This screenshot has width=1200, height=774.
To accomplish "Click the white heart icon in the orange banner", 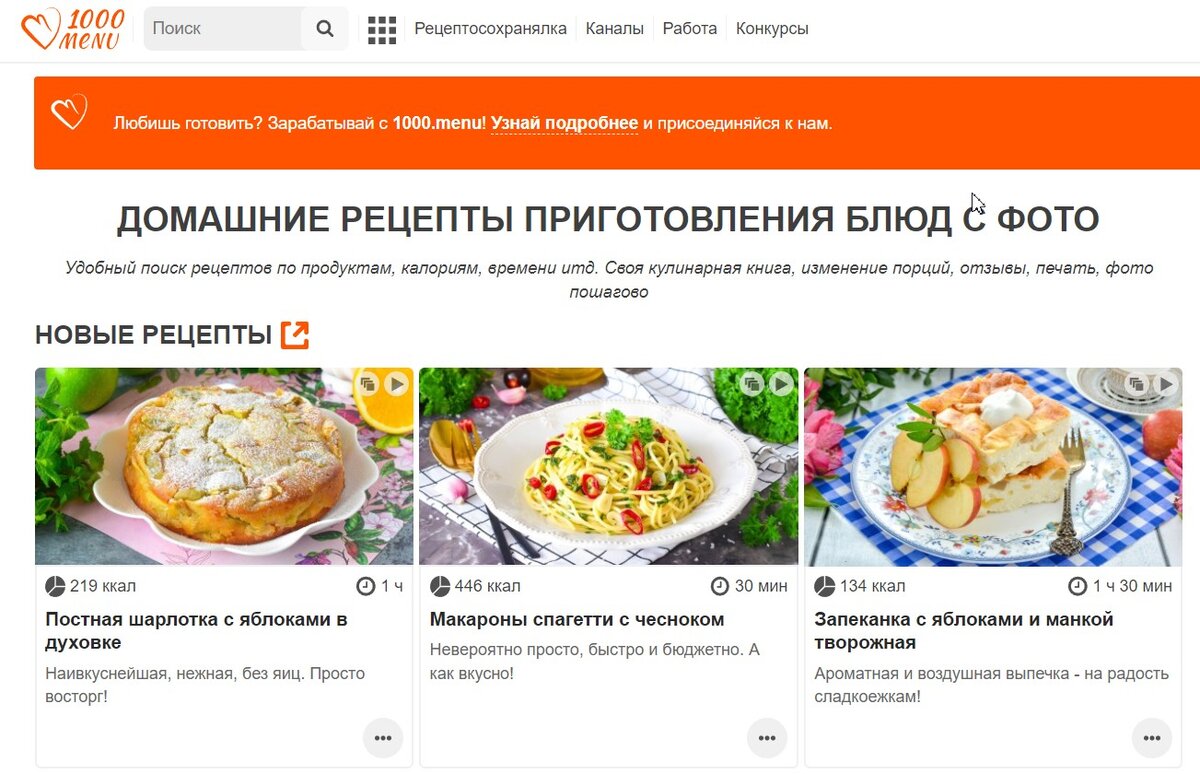I will coord(69,112).
